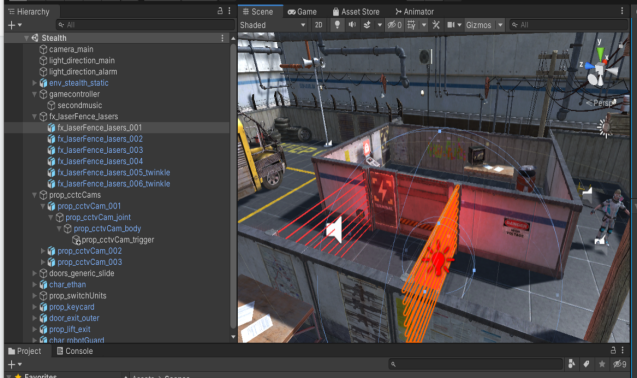Collapse prop_cctvCam_001 prefab
Screen dimensions: 637x378
(x=43, y=206)
